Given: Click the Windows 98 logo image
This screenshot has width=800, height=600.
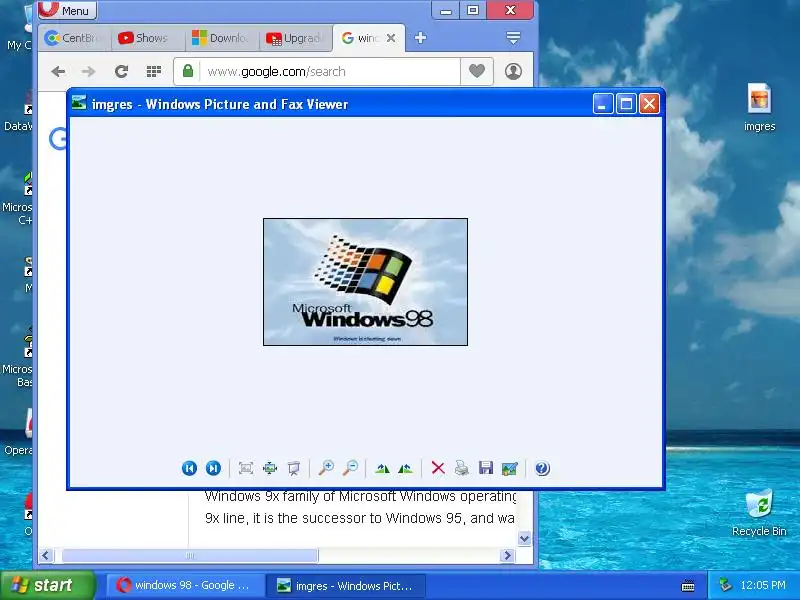Looking at the screenshot, I should (x=365, y=282).
